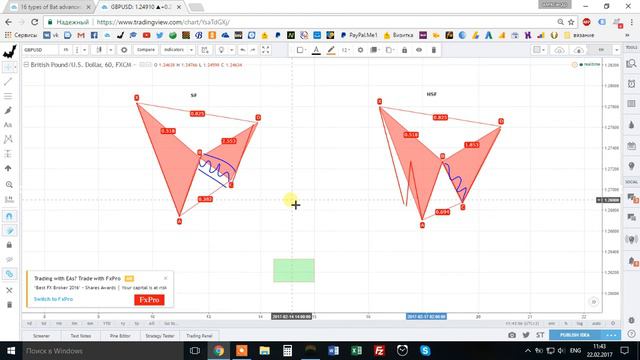This screenshot has width=640, height=360.
Task: Open the alerts alarm clock panel
Action: [x=631, y=84]
